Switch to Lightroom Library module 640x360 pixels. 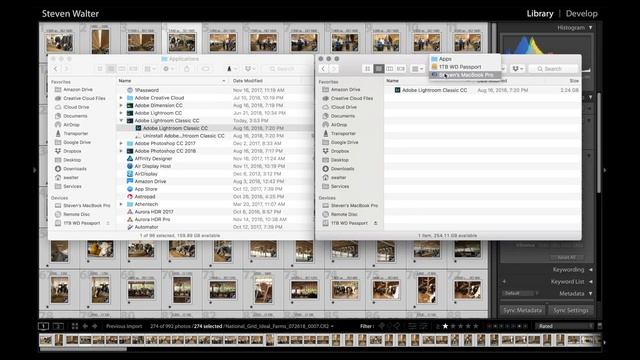540,14
